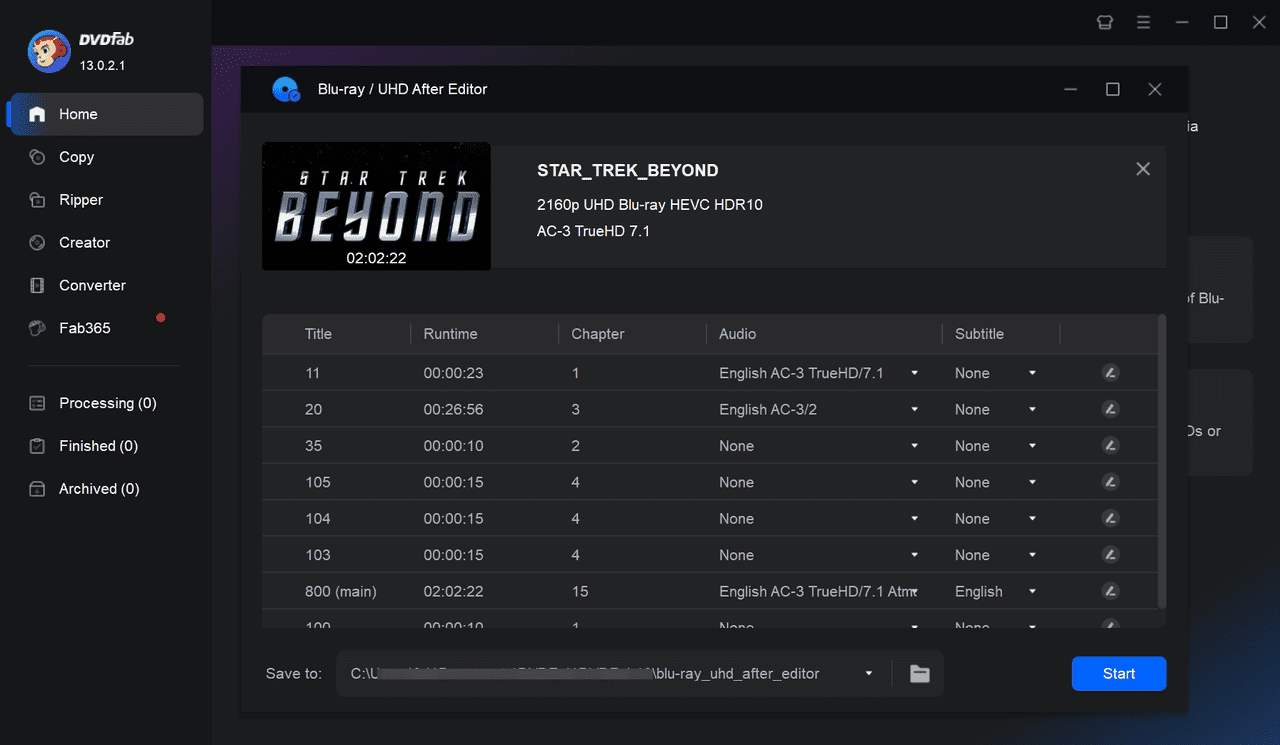Click the Chapter column header

pyautogui.click(x=598, y=334)
